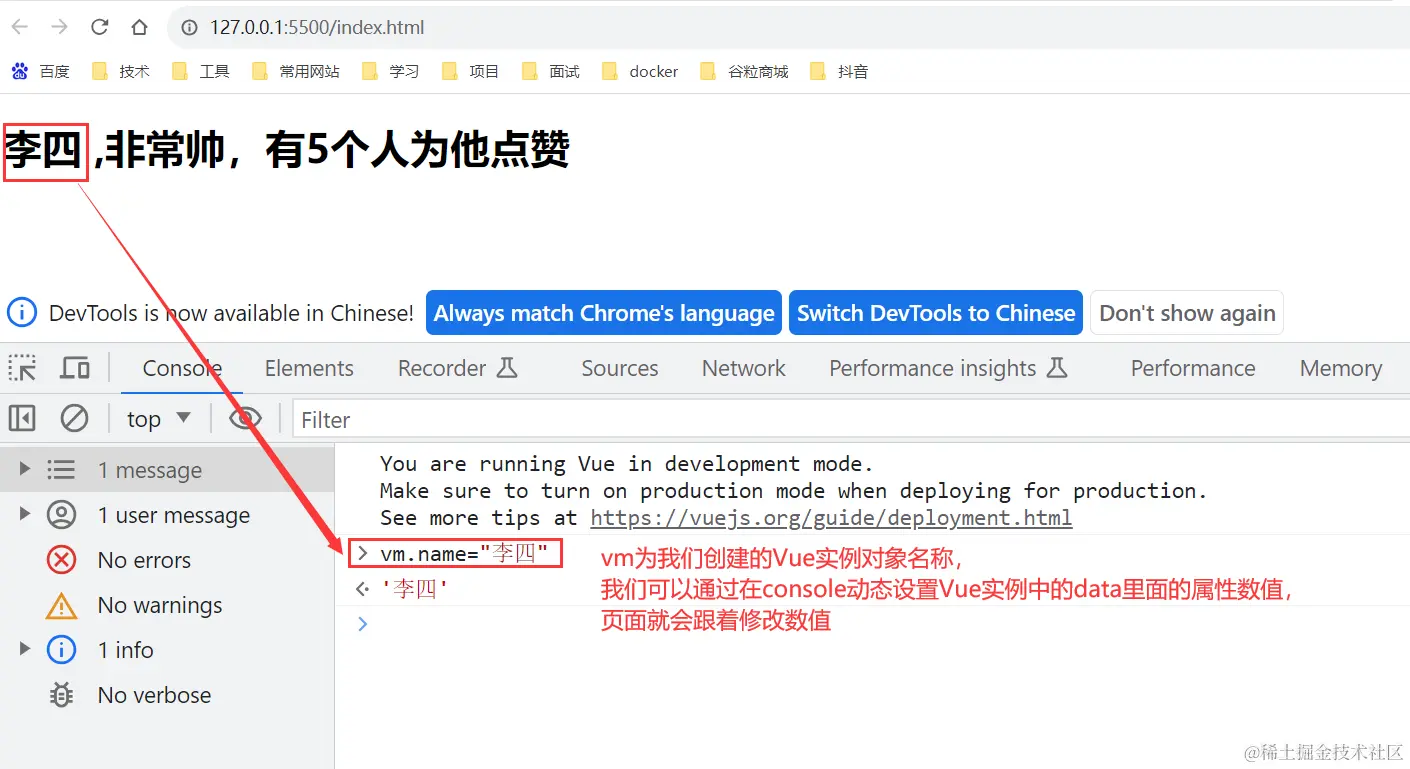Select the No warnings filter row
The image size is (1410, 769).
pyautogui.click(x=167, y=605)
